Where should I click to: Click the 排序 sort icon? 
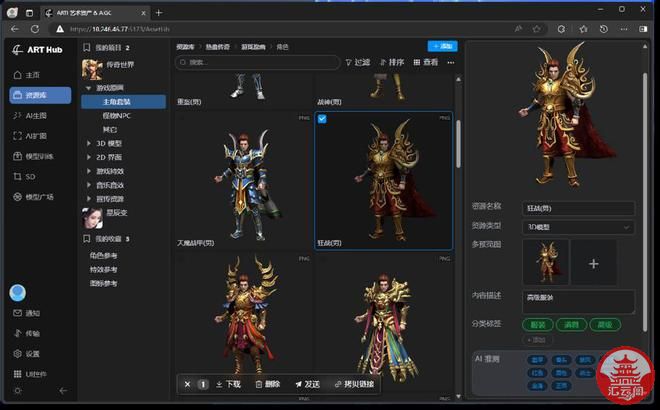(383, 62)
